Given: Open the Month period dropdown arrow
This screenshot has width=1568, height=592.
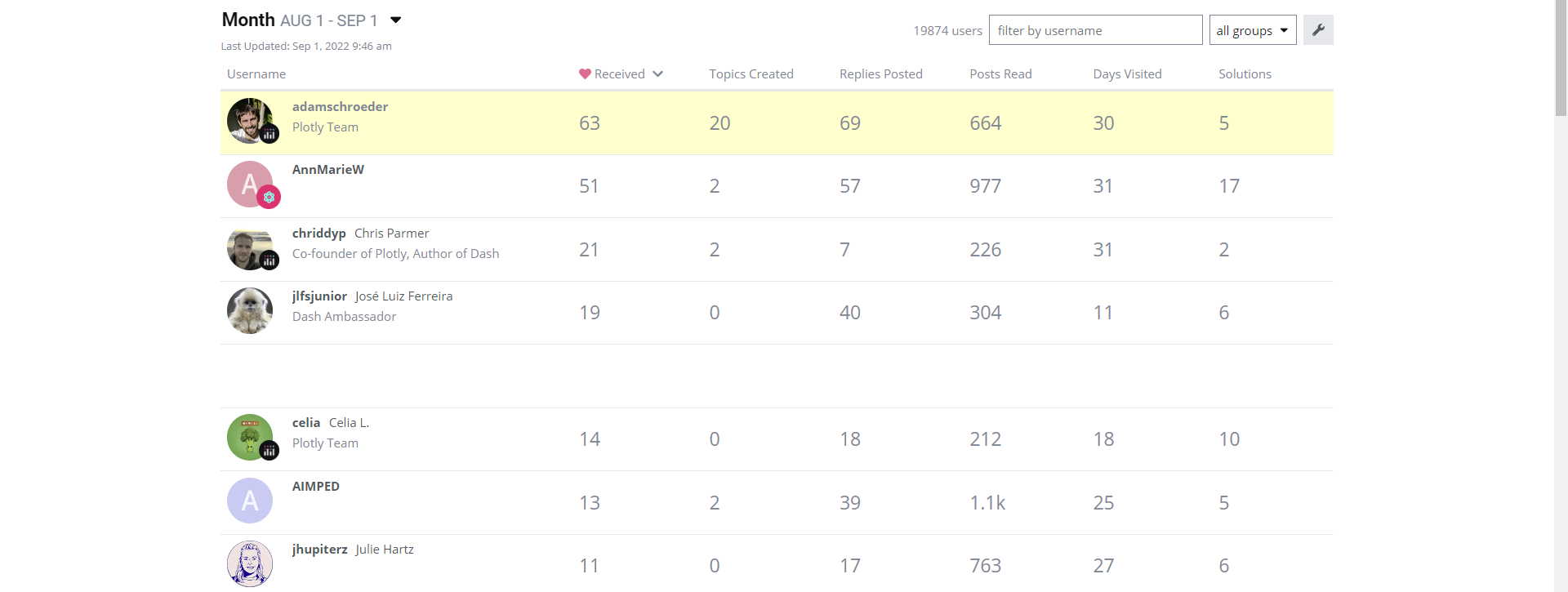Looking at the screenshot, I should tap(395, 20).
